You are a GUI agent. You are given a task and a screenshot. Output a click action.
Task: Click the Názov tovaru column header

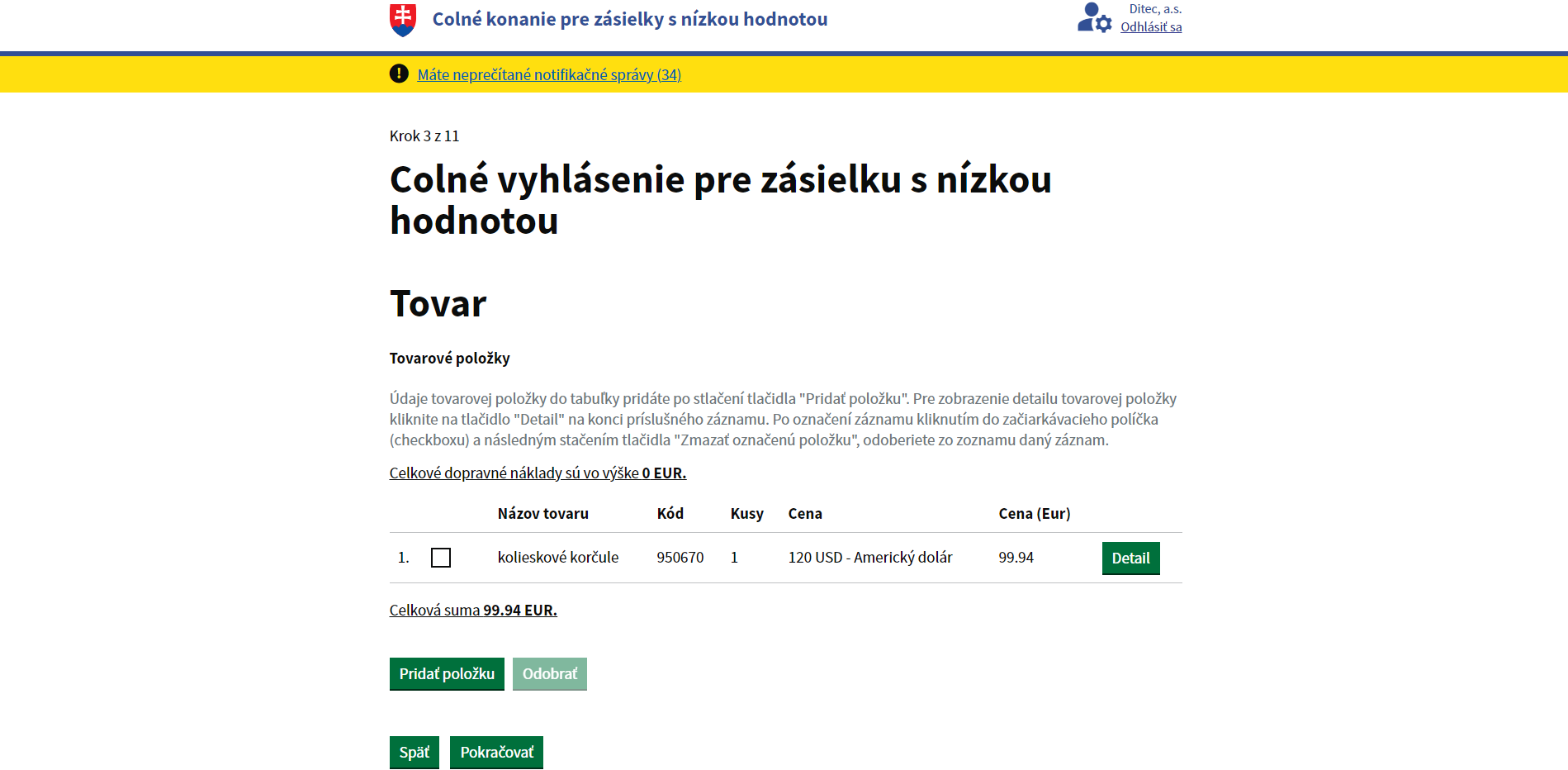coord(542,514)
